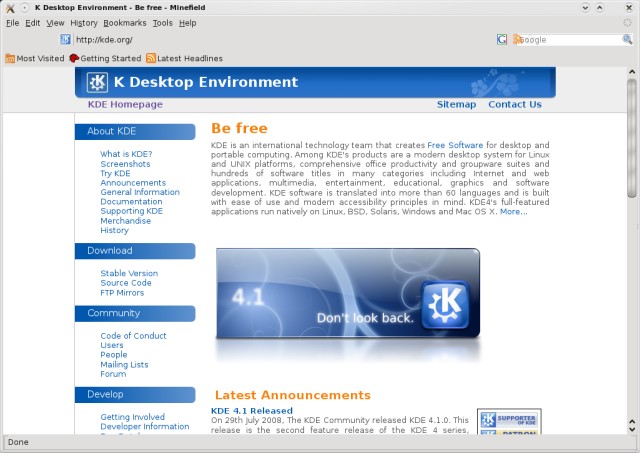This screenshot has height=453, width=640.
Task: Open the Merchandise link
Action: click(125, 221)
